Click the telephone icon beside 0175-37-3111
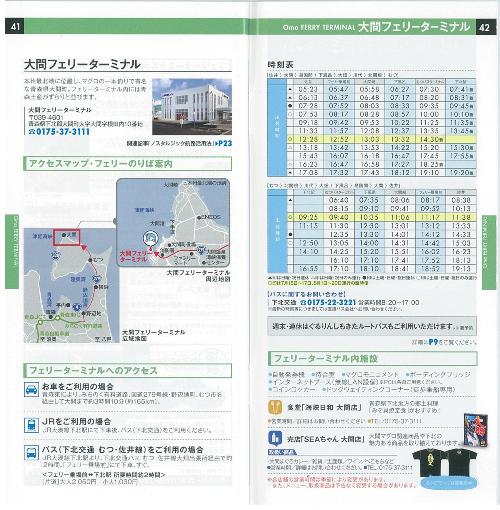Image resolution: width=500 pixels, height=510 pixels. 32,132
